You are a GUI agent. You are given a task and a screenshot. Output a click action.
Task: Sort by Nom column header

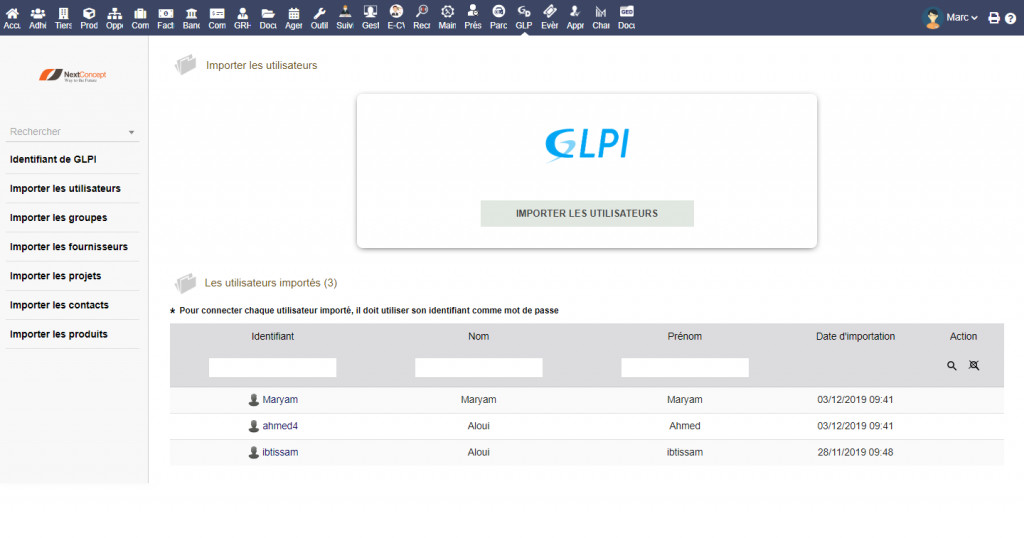(479, 336)
